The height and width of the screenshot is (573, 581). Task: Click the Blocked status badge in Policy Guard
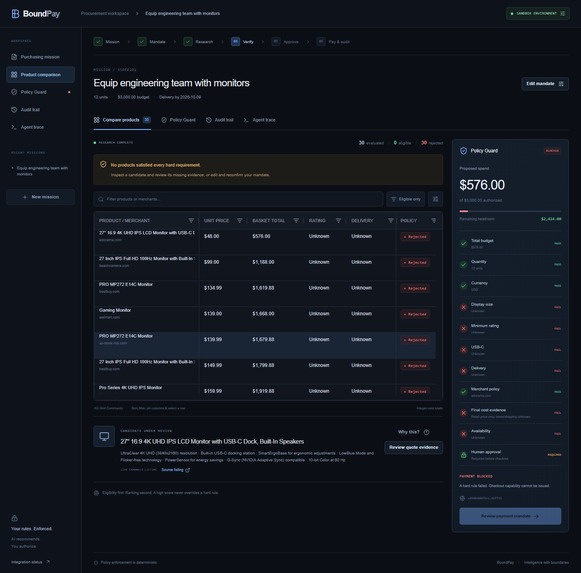pyautogui.click(x=552, y=151)
